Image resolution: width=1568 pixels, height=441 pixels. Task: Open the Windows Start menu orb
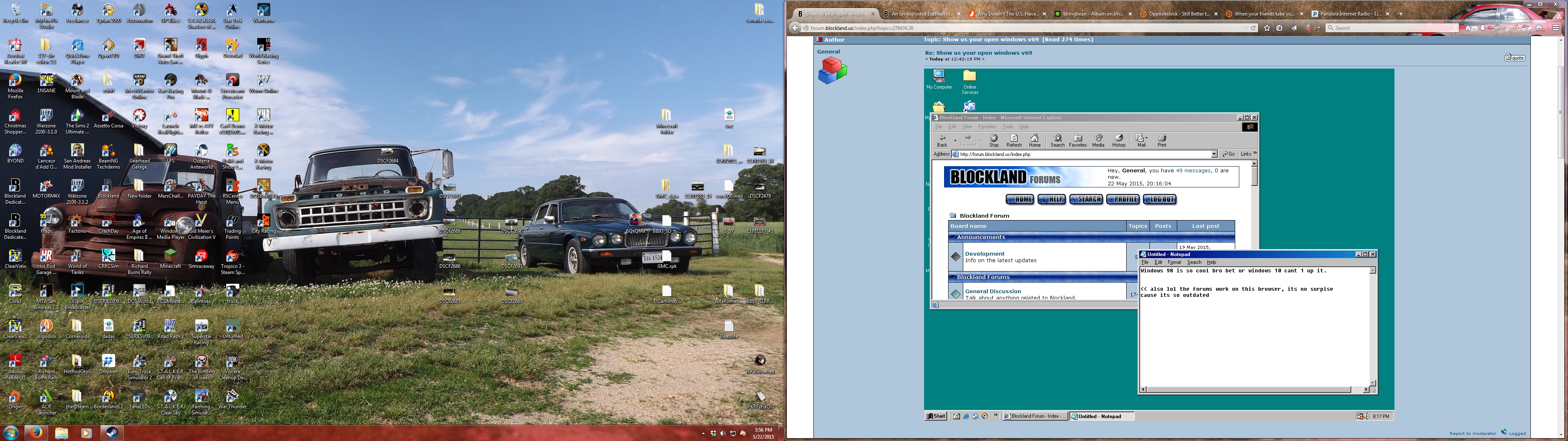pos(11,433)
